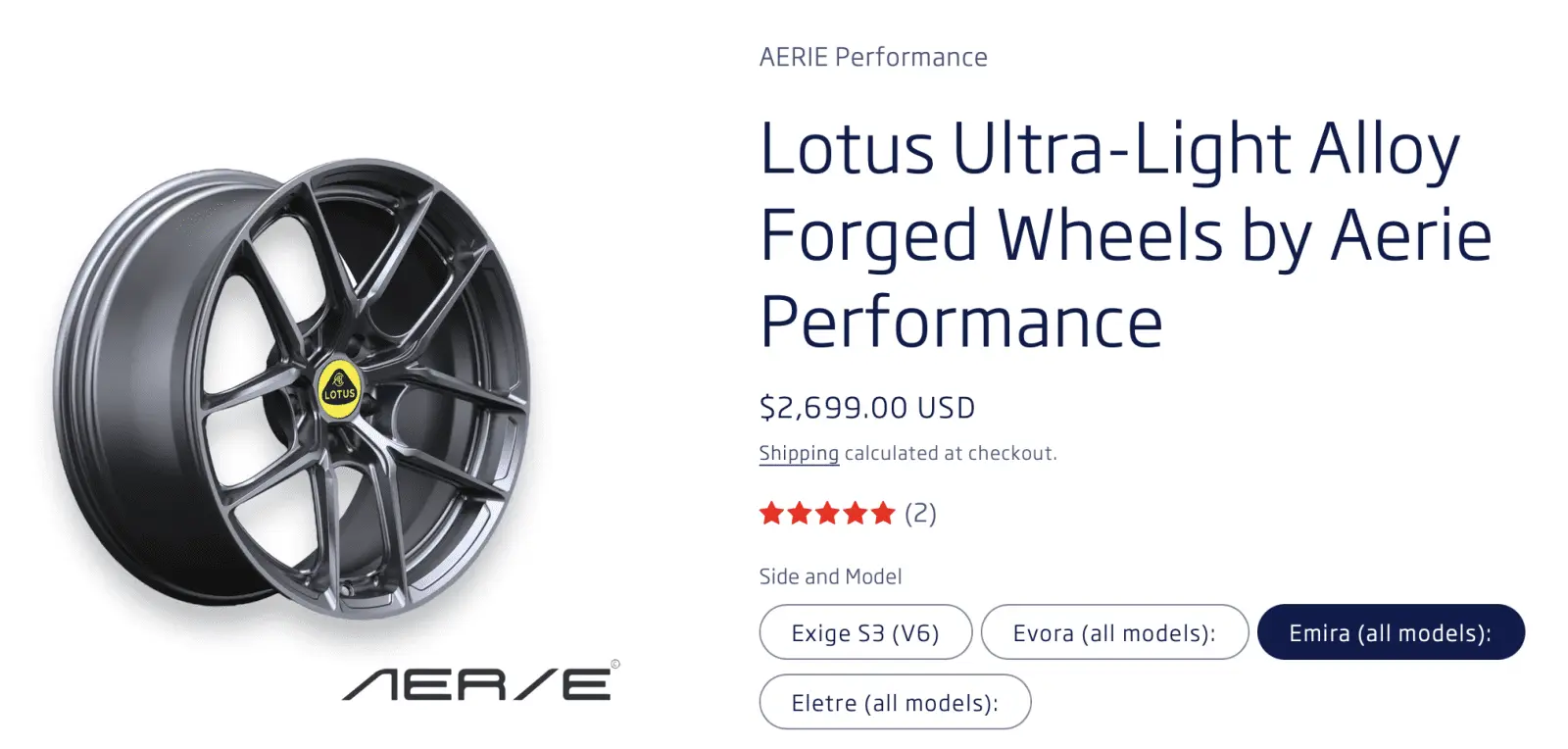Click the fifth red rating star
Screen dimensions: 1568x749
tap(884, 513)
